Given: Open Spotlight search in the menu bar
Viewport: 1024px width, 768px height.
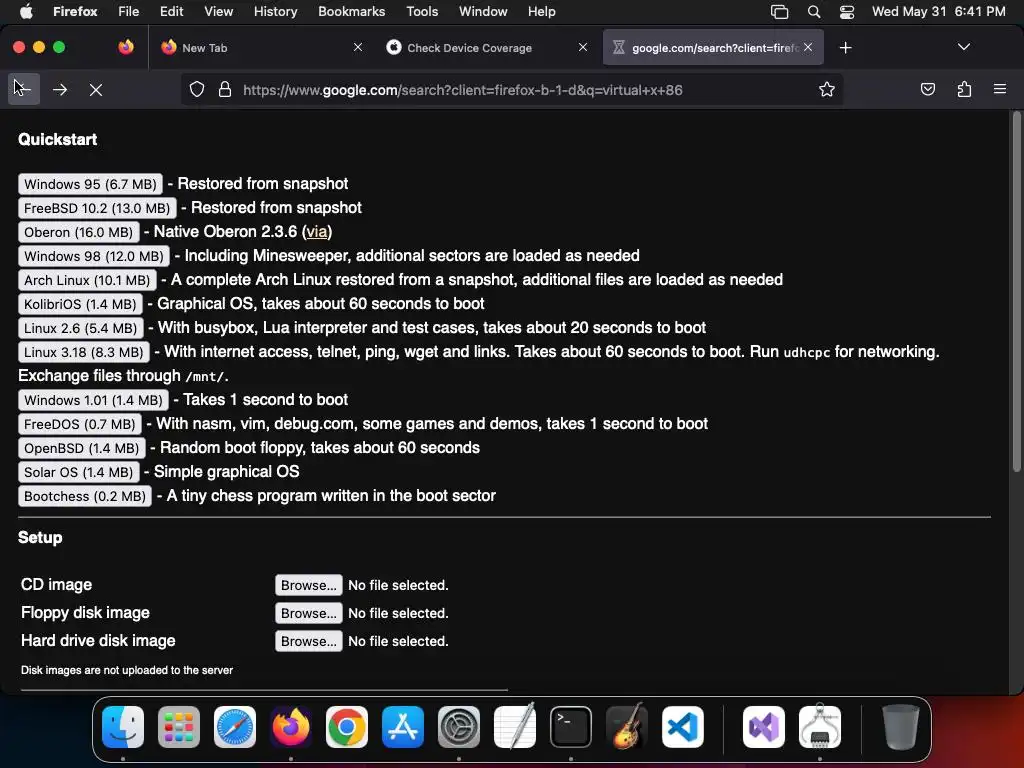Looking at the screenshot, I should point(814,12).
